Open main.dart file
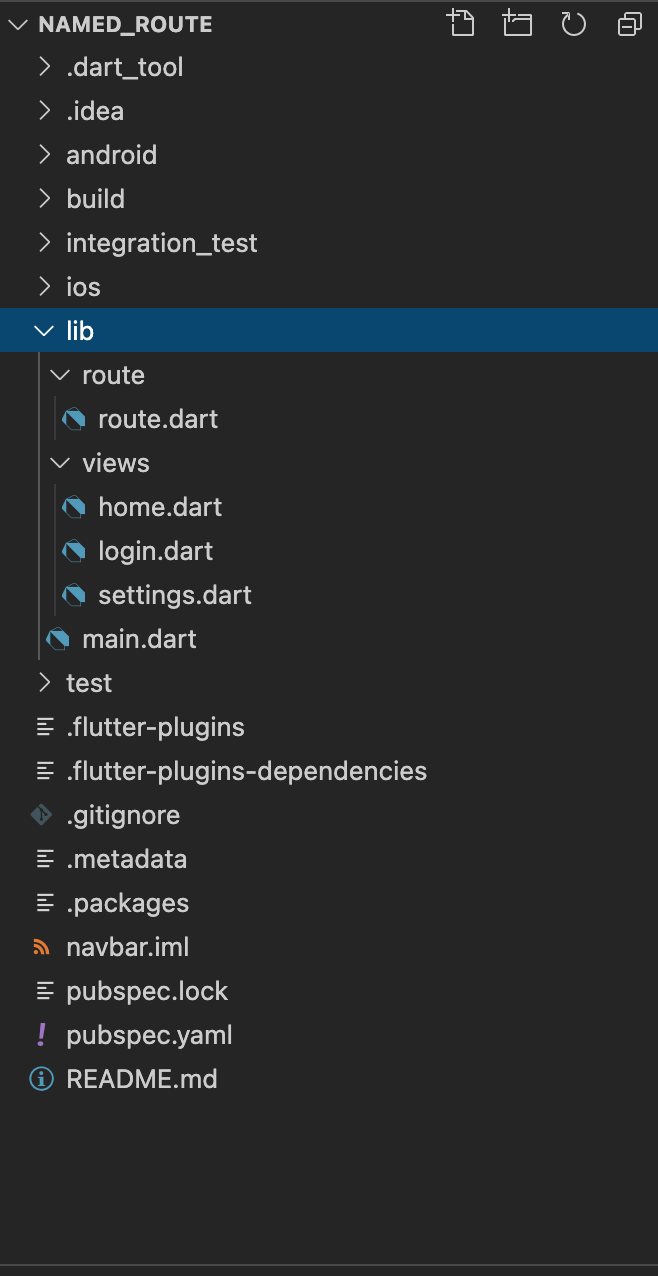Viewport: 658px width, 1276px height. click(329, 639)
